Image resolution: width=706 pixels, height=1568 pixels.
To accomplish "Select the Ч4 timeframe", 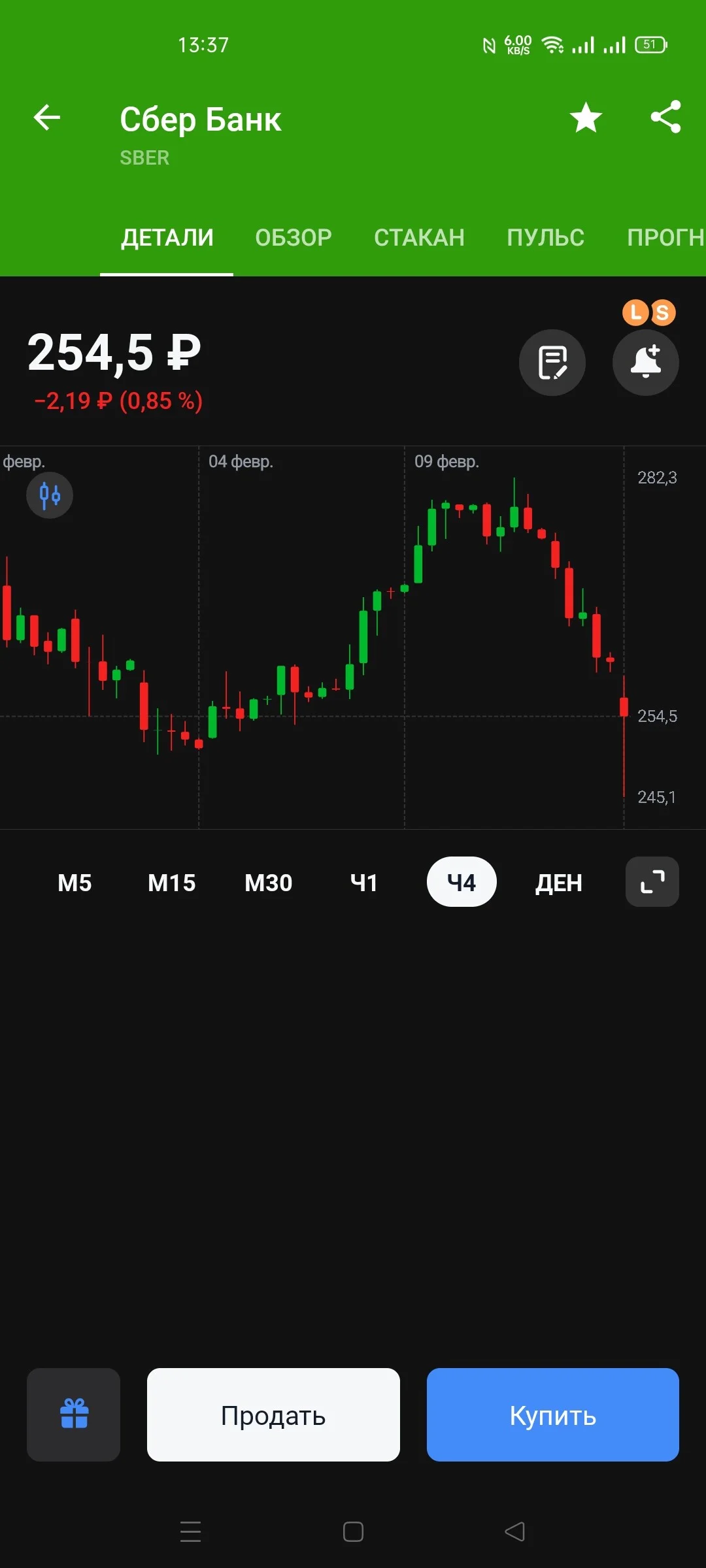I will [462, 882].
